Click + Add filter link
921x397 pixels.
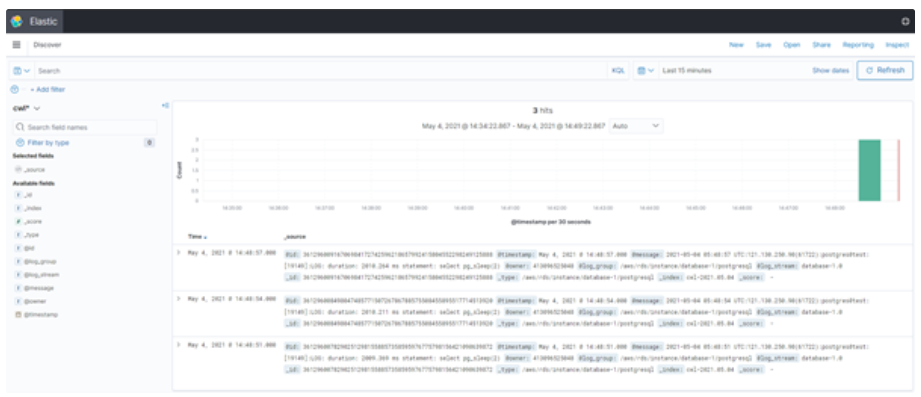pyautogui.click(x=48, y=90)
